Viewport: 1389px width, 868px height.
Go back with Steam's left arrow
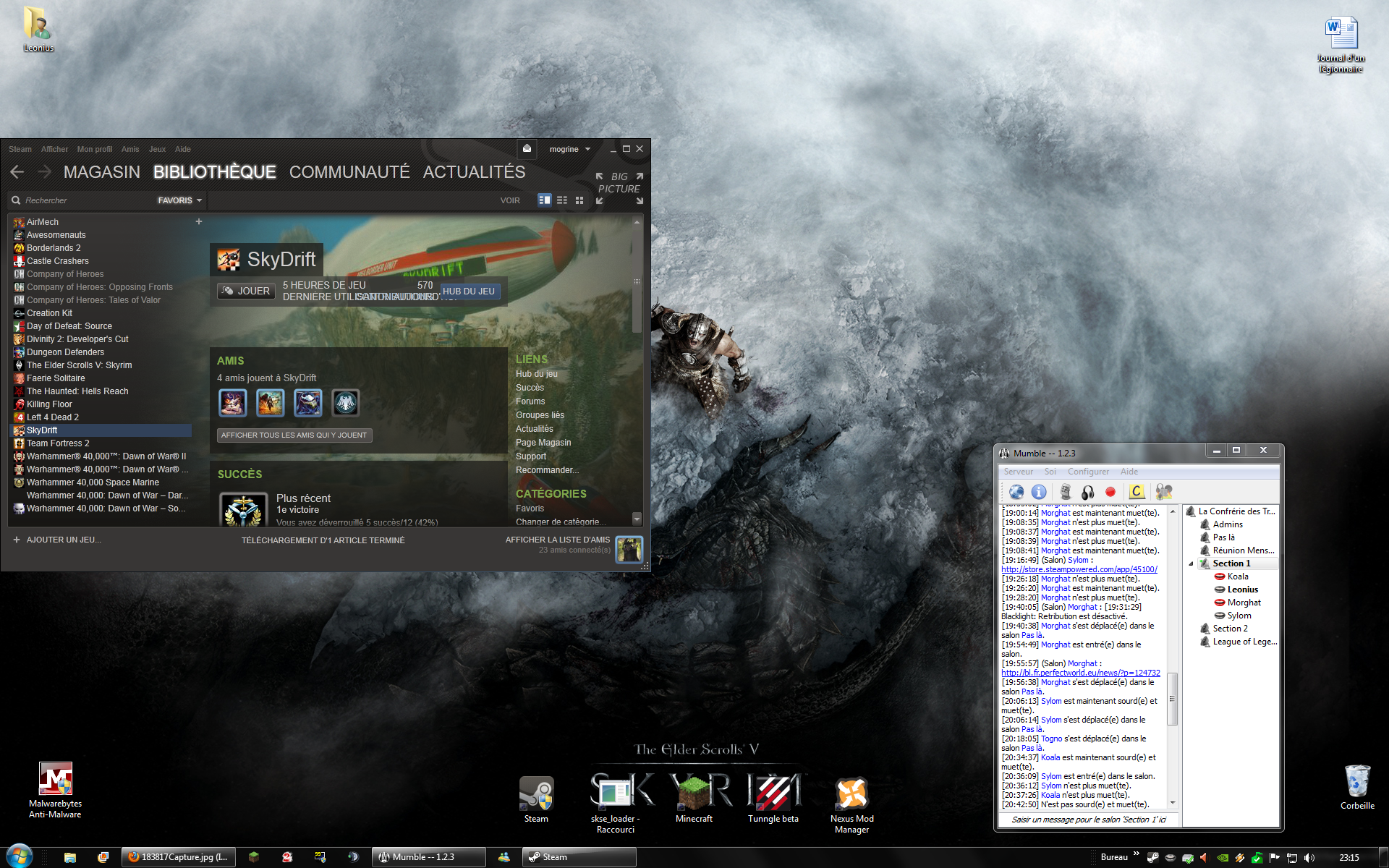pyautogui.click(x=17, y=172)
